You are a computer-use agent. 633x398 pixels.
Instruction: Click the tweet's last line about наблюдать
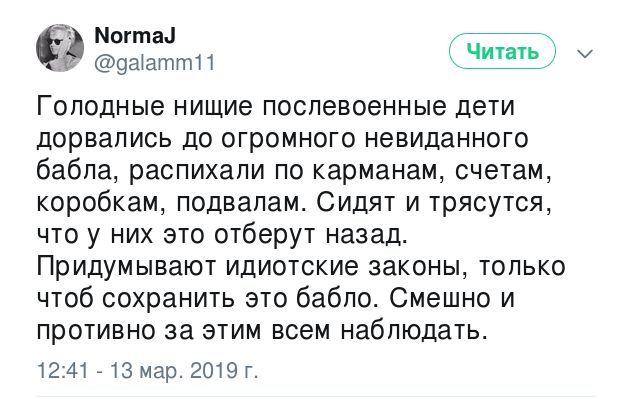point(259,331)
